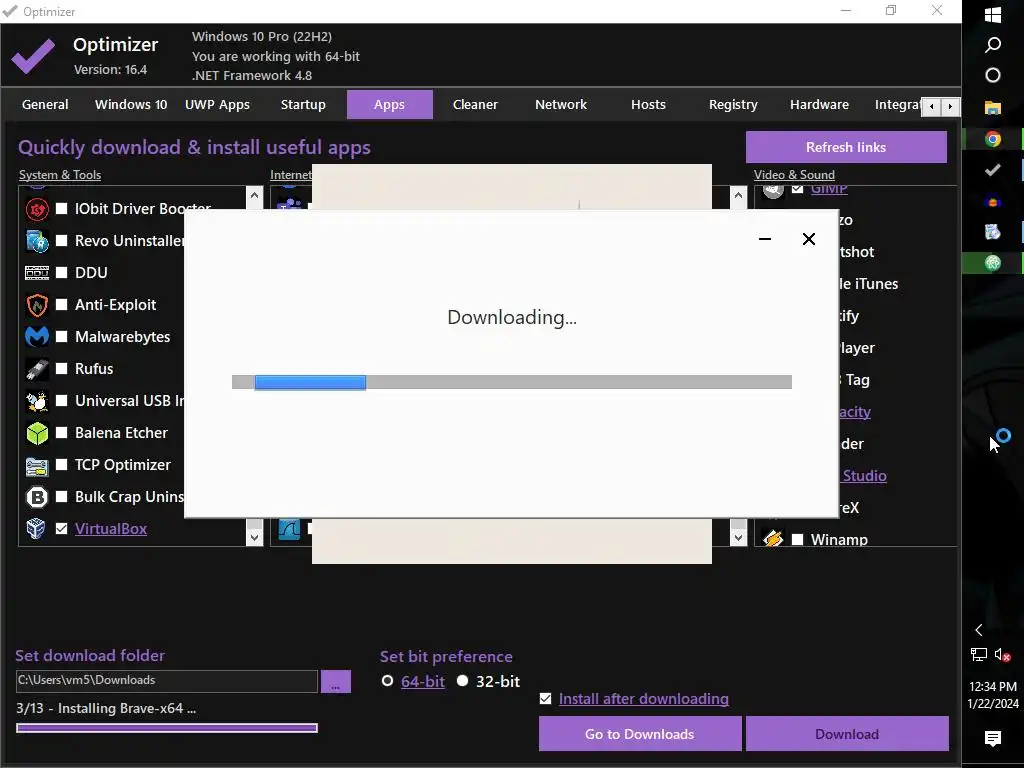Switch to the Registry tab
The image size is (1024, 768).
point(733,104)
